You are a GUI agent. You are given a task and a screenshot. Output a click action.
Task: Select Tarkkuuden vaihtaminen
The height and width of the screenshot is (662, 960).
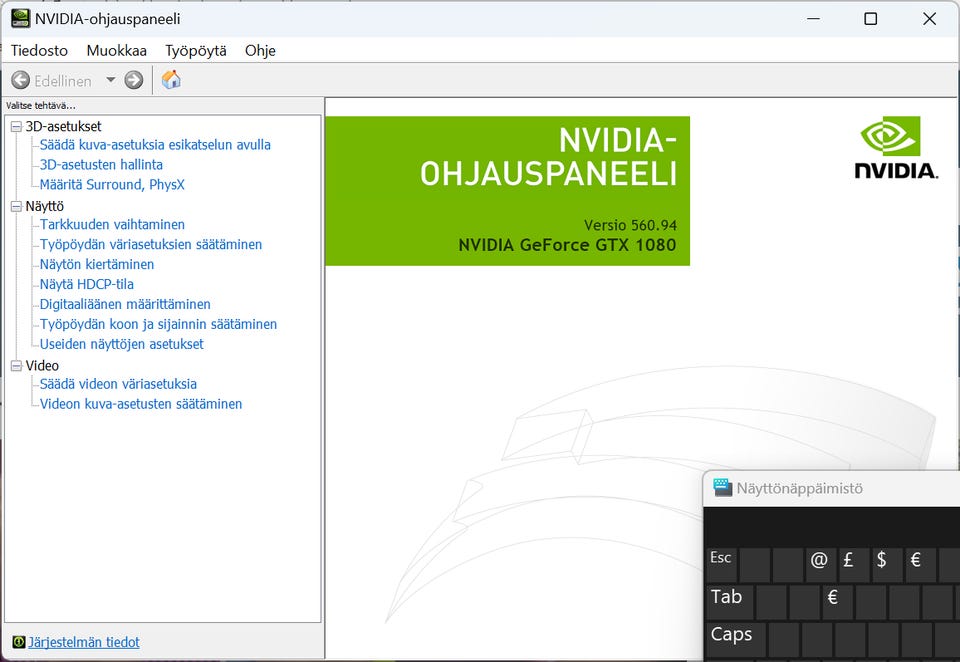112,224
